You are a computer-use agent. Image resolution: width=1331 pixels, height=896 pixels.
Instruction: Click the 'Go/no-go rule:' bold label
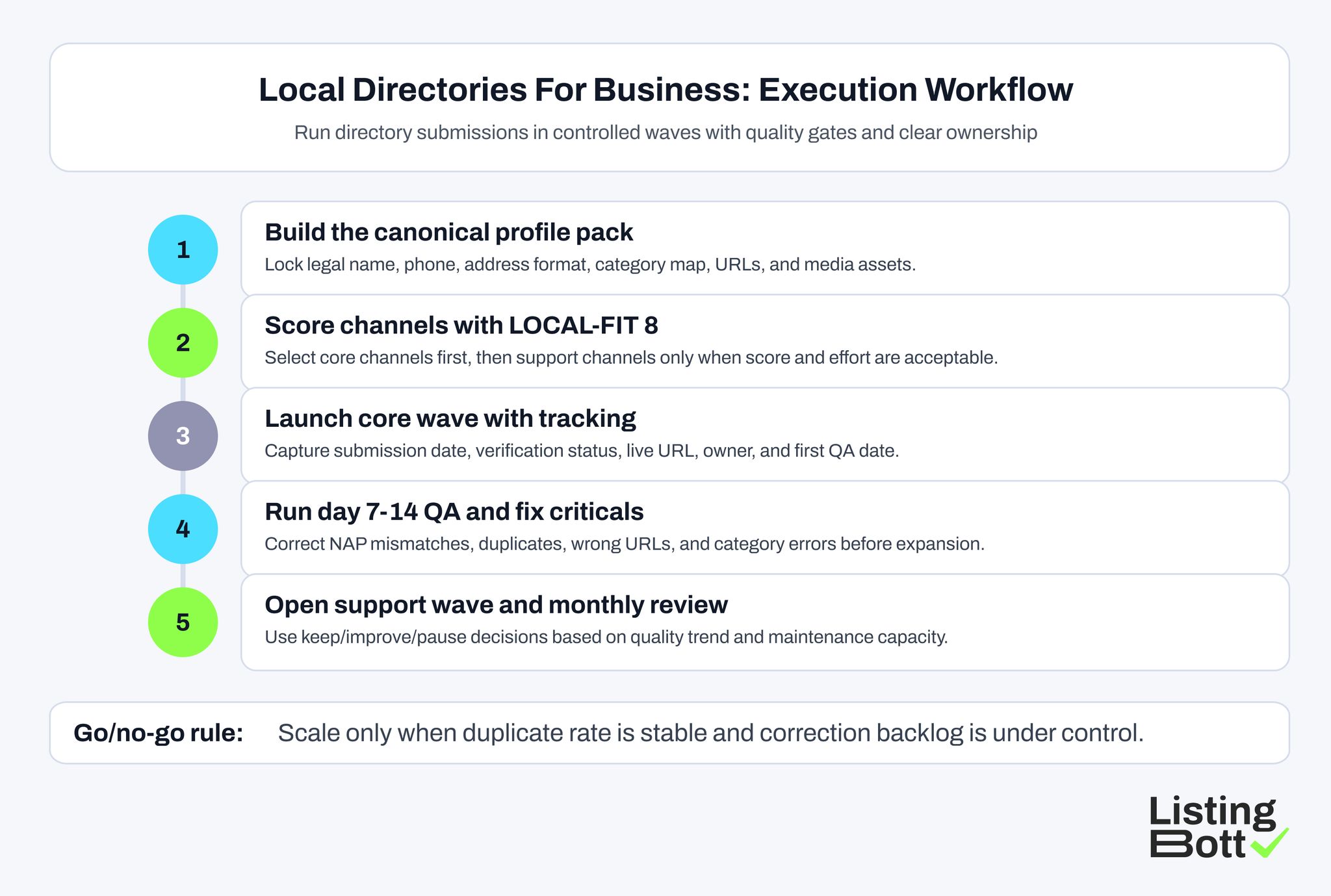pyautogui.click(x=158, y=732)
